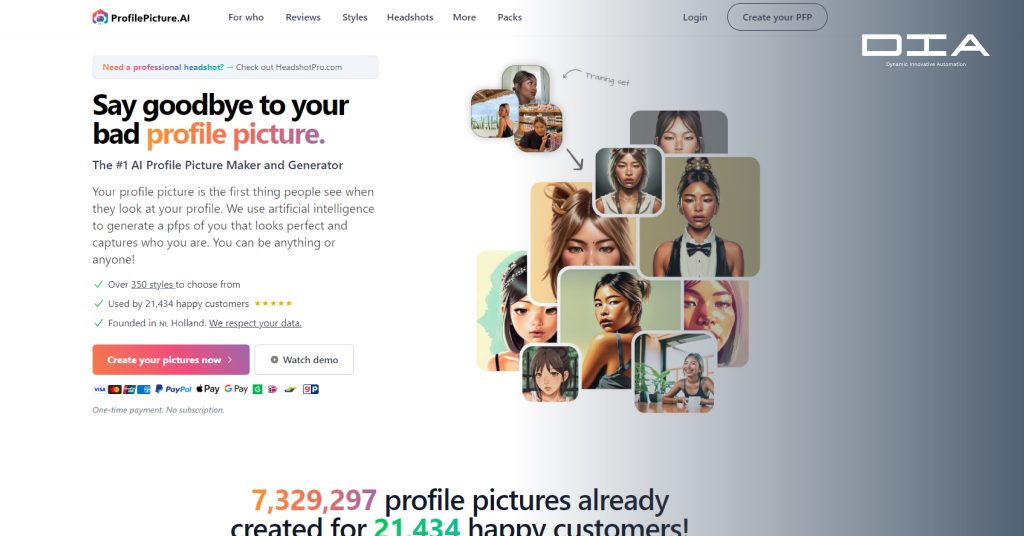The height and width of the screenshot is (536, 1024).
Task: Open the Packs page
Action: 509,18
